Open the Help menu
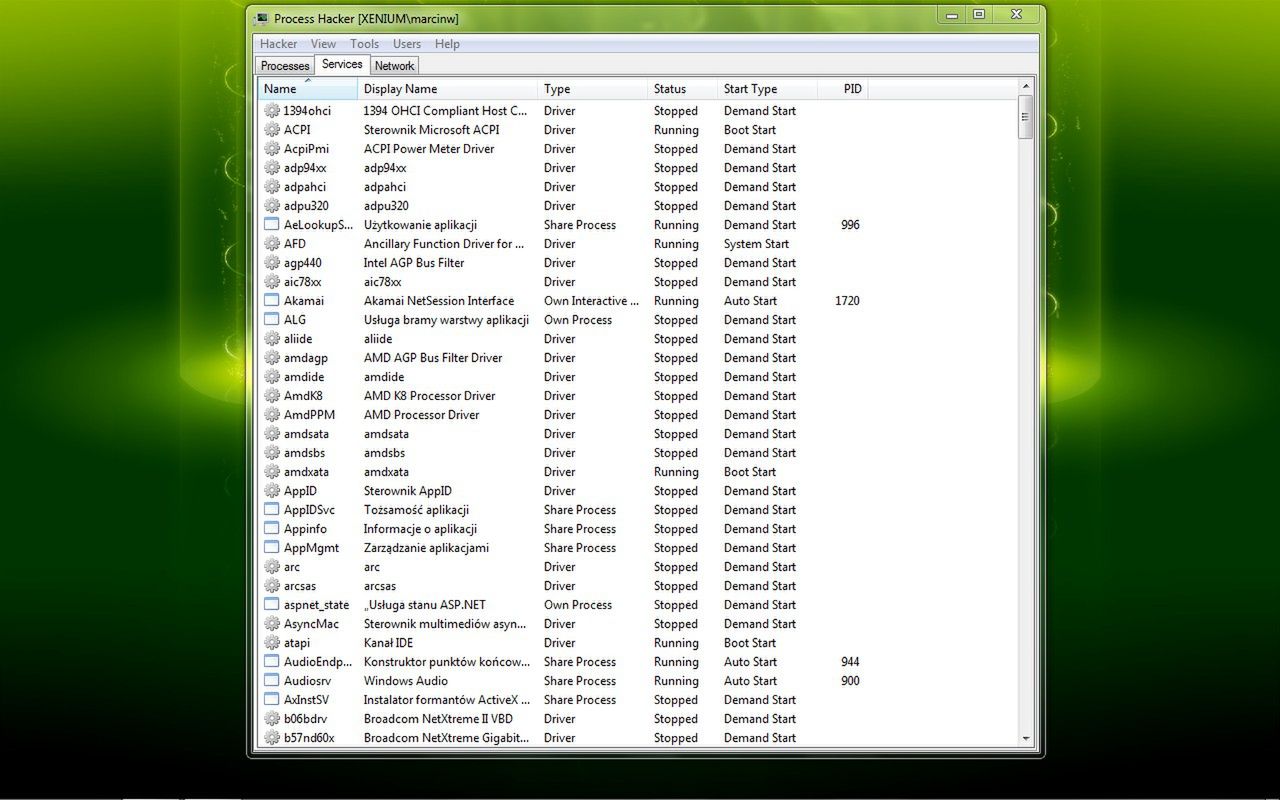This screenshot has width=1280, height=800. (x=447, y=44)
